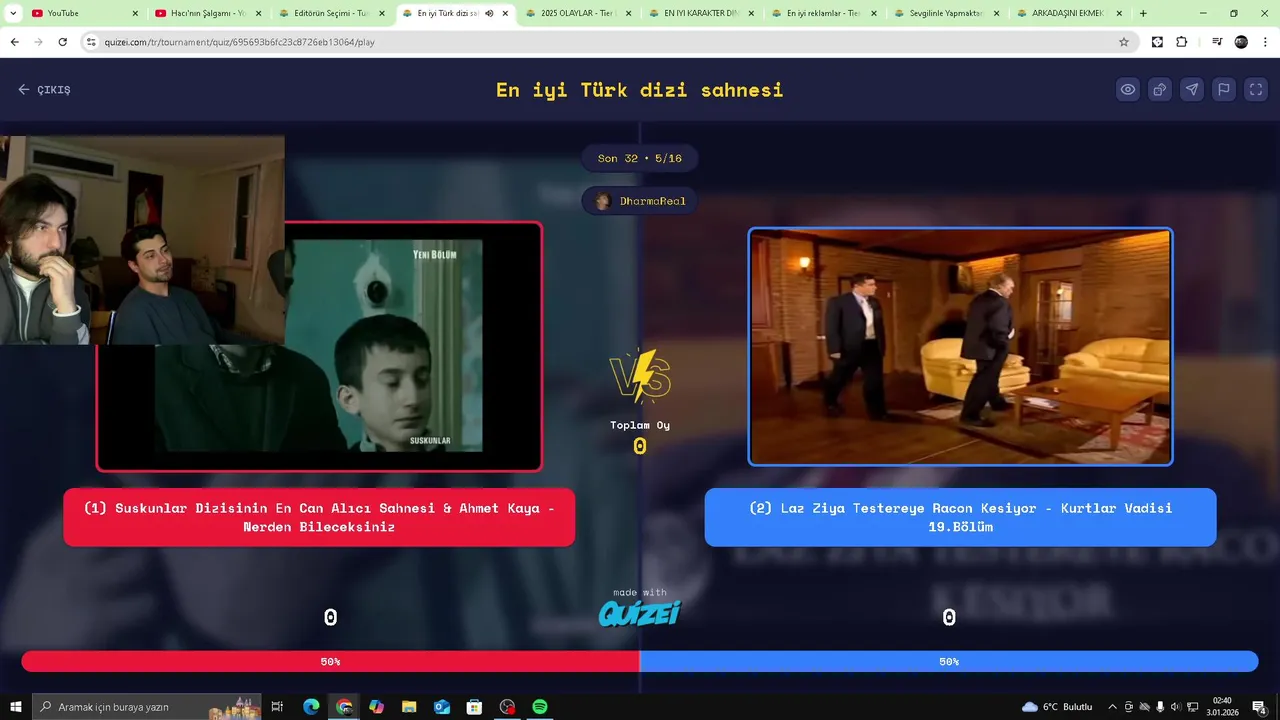Click the blue 50% vote bar

[x=949, y=661]
